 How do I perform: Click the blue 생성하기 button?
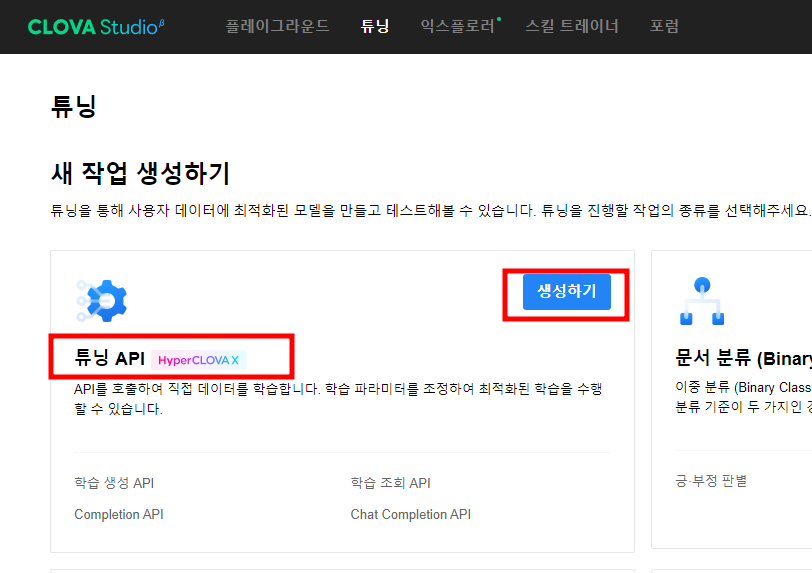(567, 292)
